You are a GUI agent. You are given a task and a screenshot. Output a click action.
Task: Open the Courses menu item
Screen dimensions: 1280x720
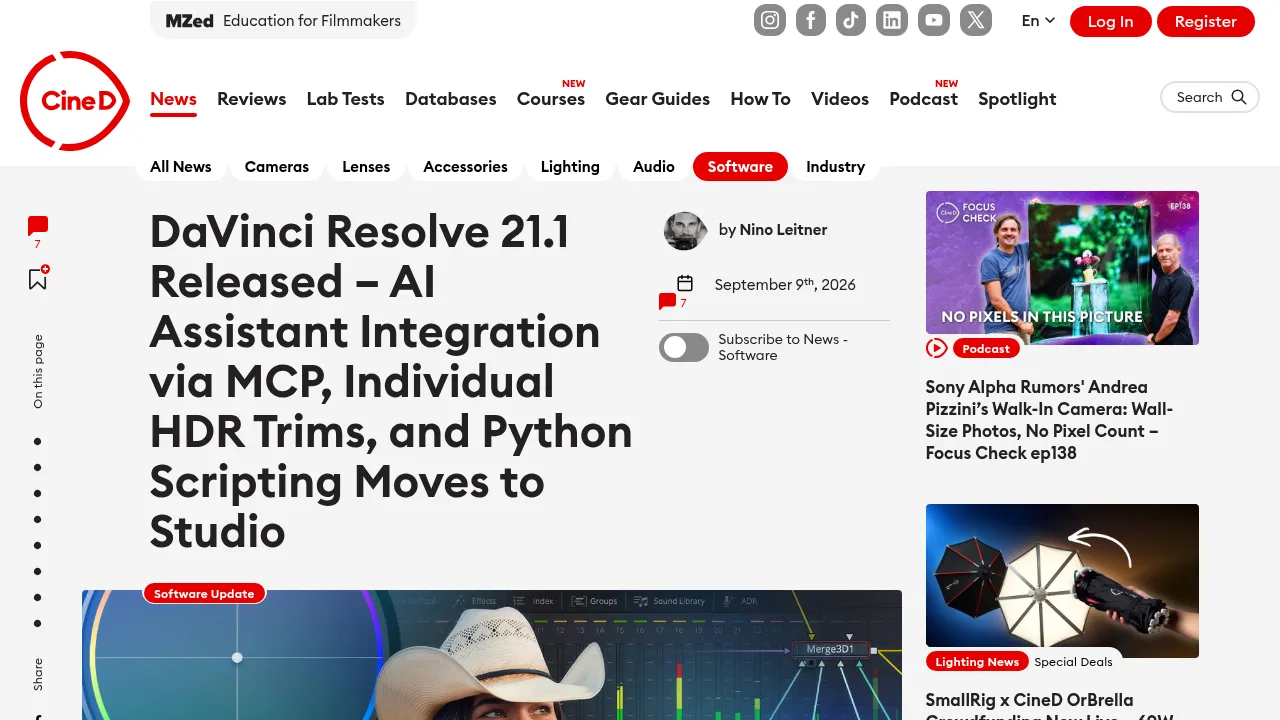tap(551, 99)
